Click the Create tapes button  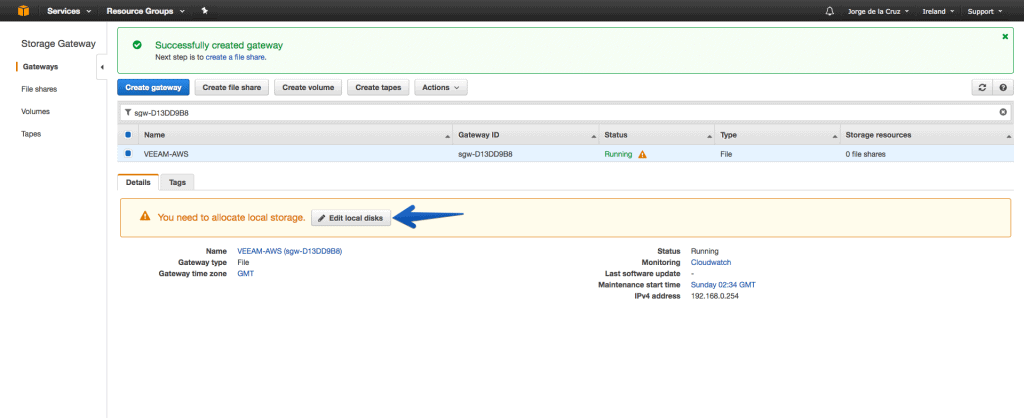coord(378,88)
